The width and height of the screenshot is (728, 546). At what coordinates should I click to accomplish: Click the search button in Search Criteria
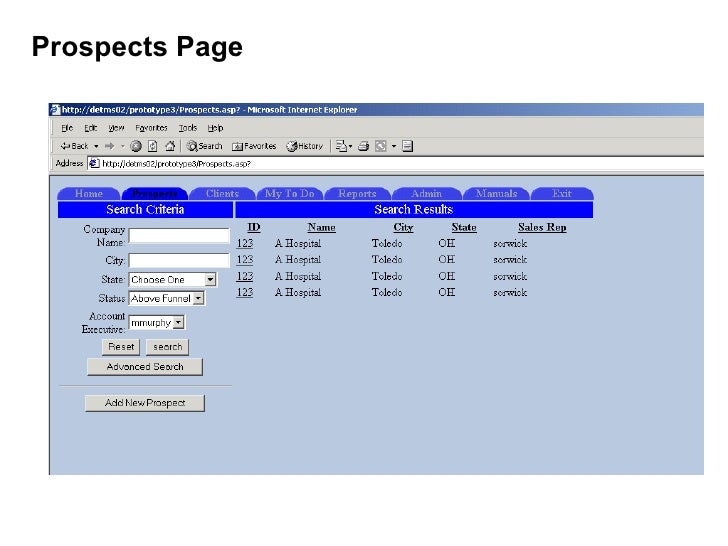[x=167, y=347]
